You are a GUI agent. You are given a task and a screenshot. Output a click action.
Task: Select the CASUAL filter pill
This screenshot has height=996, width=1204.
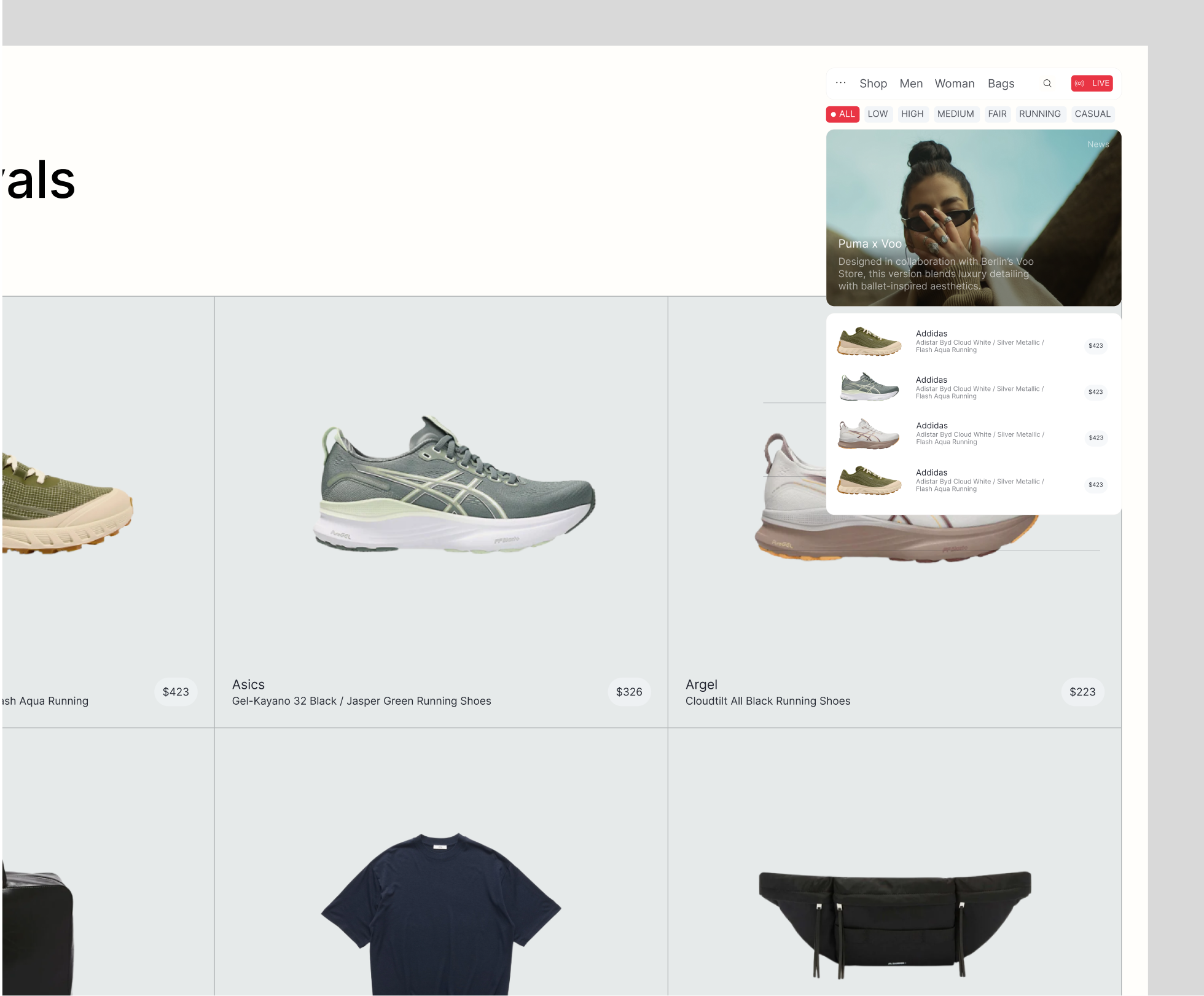(x=1092, y=114)
